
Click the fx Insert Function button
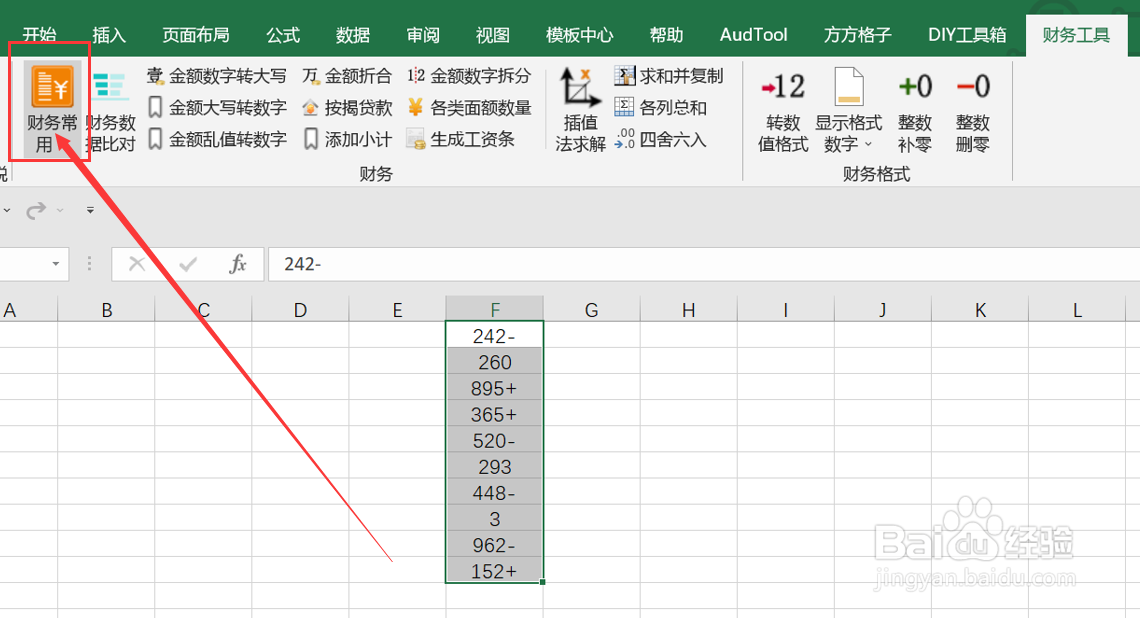pos(237,264)
